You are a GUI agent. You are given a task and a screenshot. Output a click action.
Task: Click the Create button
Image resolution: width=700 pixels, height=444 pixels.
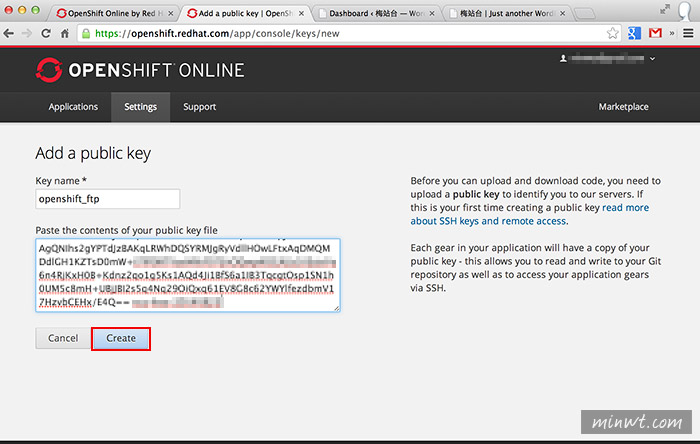point(121,338)
